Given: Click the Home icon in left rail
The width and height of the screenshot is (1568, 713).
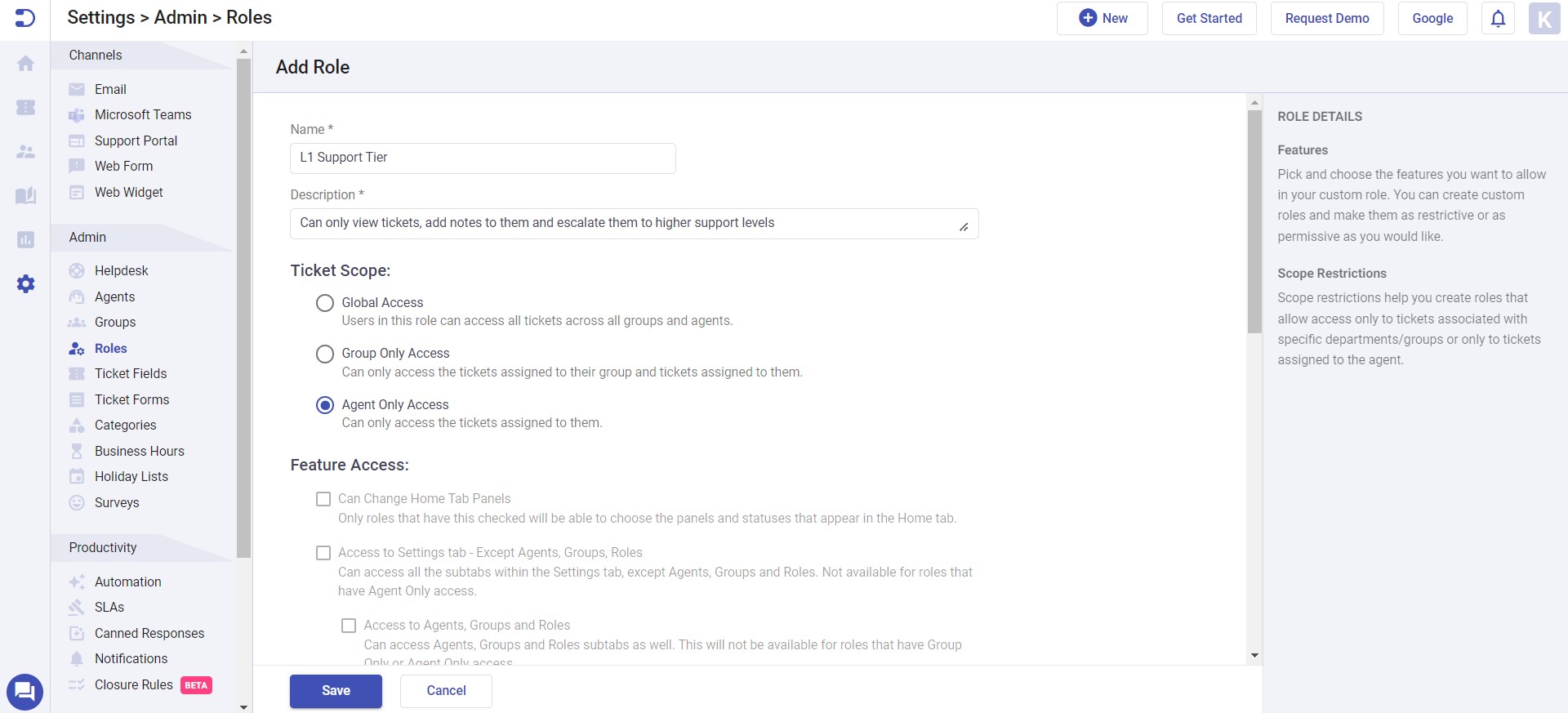Looking at the screenshot, I should [25, 64].
